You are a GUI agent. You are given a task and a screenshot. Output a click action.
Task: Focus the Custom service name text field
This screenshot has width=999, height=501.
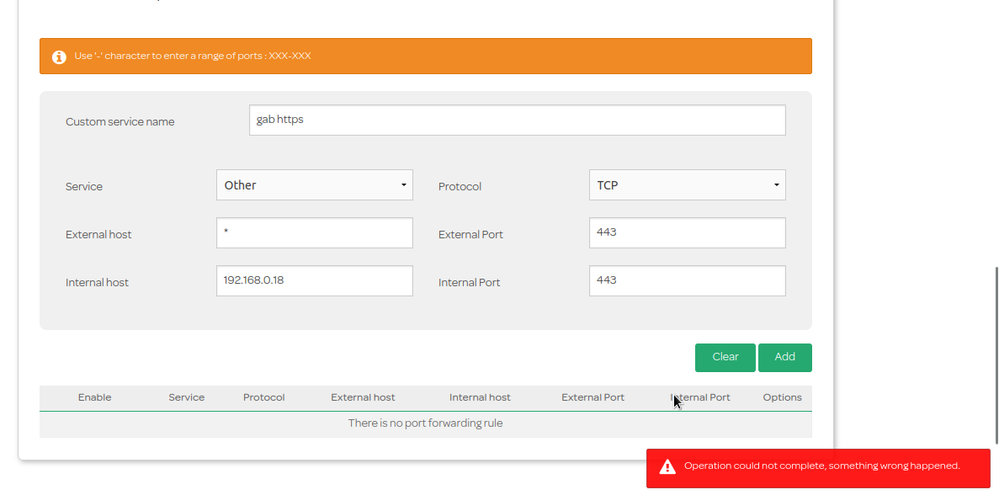[517, 120]
